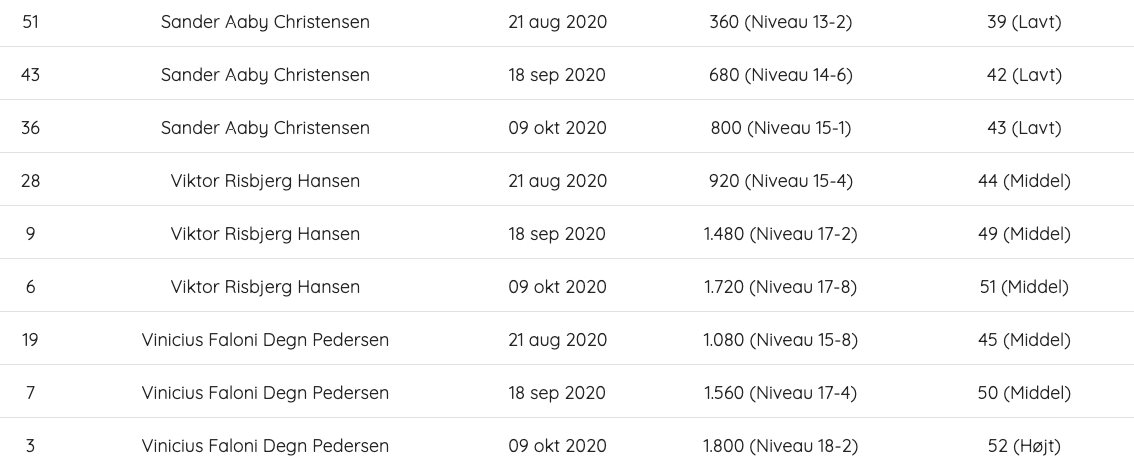Click 1.560 (Niveau 17-4) score
The image size is (1134, 469).
(x=780, y=392)
